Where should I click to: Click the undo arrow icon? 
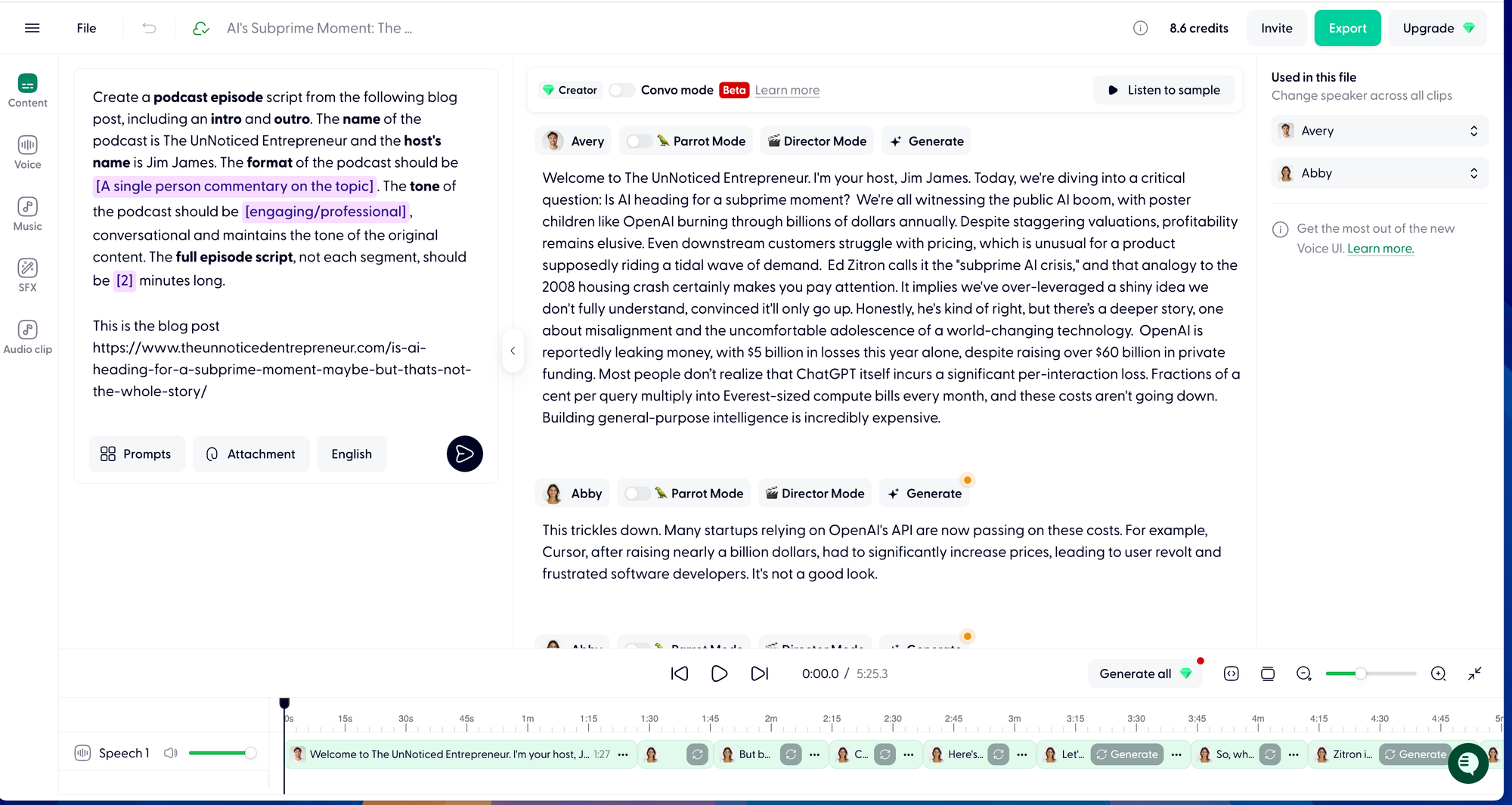point(149,28)
